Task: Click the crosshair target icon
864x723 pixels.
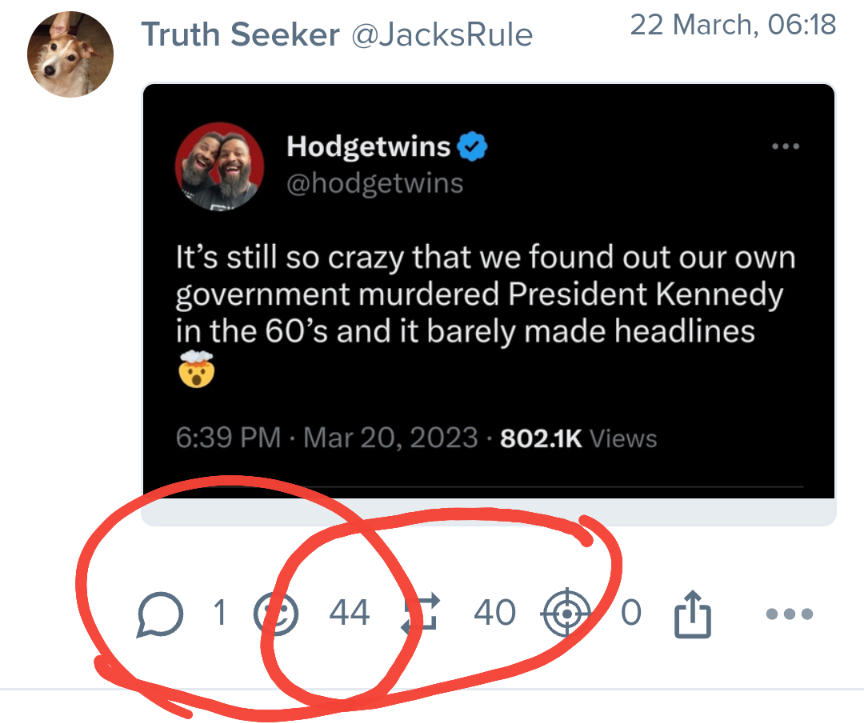Action: 564,613
